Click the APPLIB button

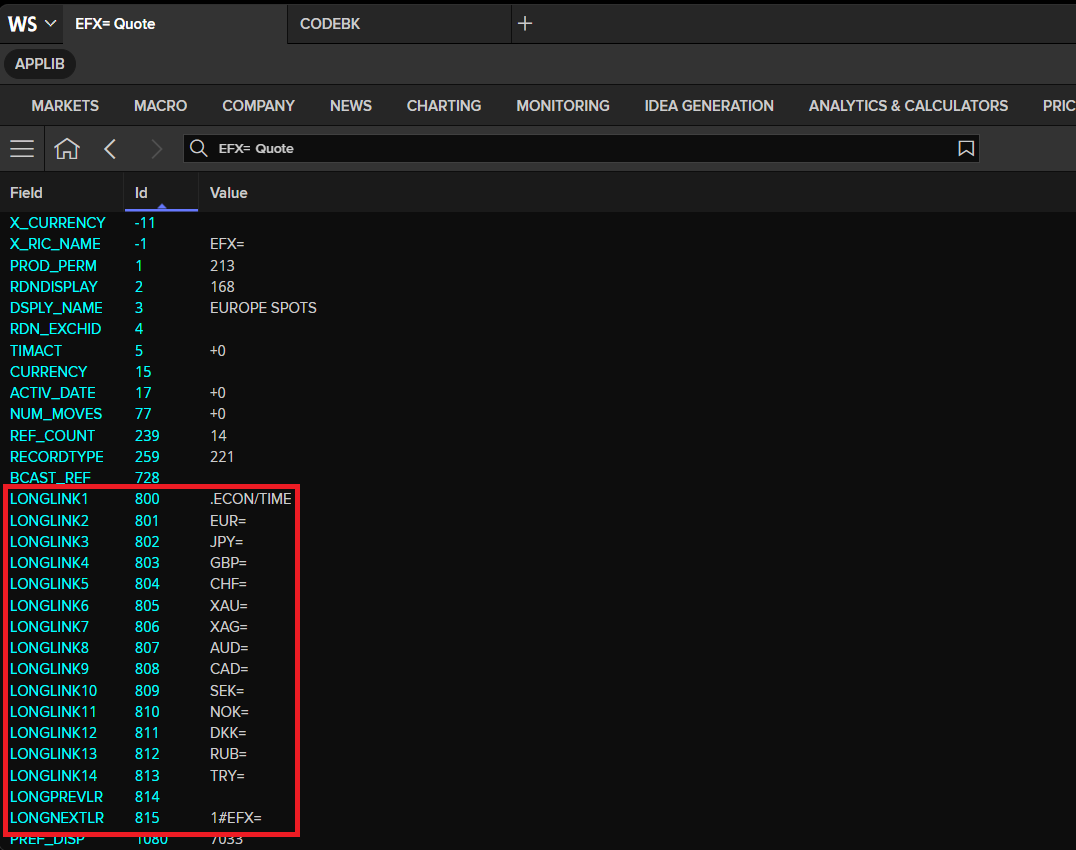(40, 64)
